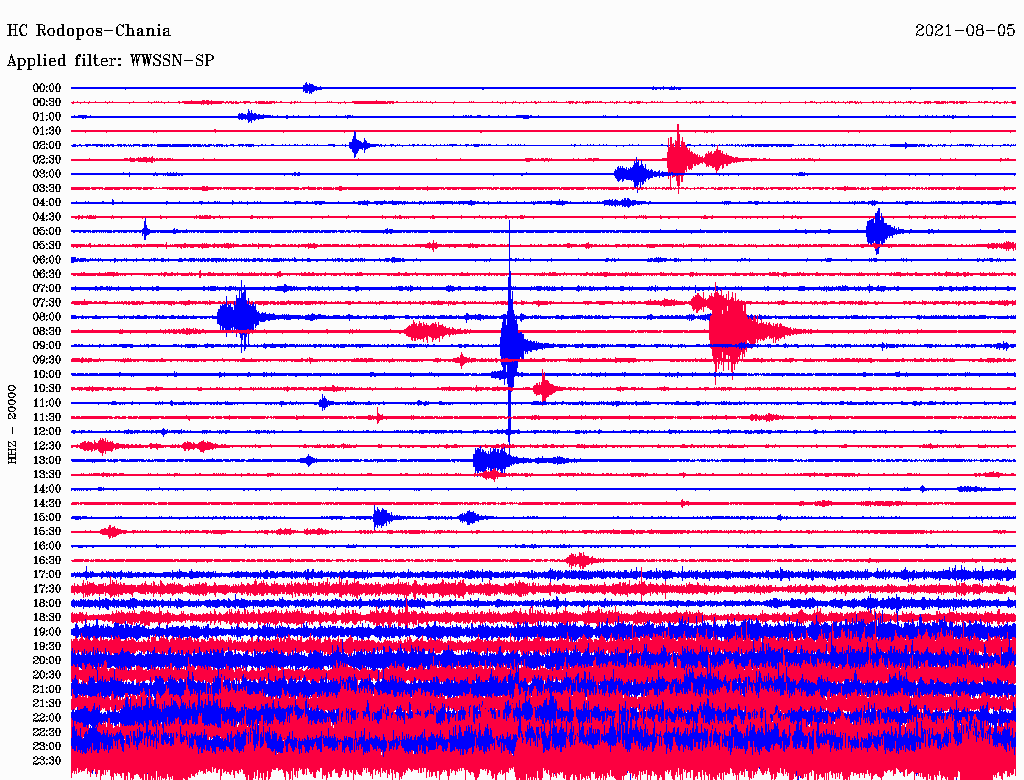Viewport: 1024px width, 780px height.
Task: Click the '08:00' time label
Action: pos(47,317)
